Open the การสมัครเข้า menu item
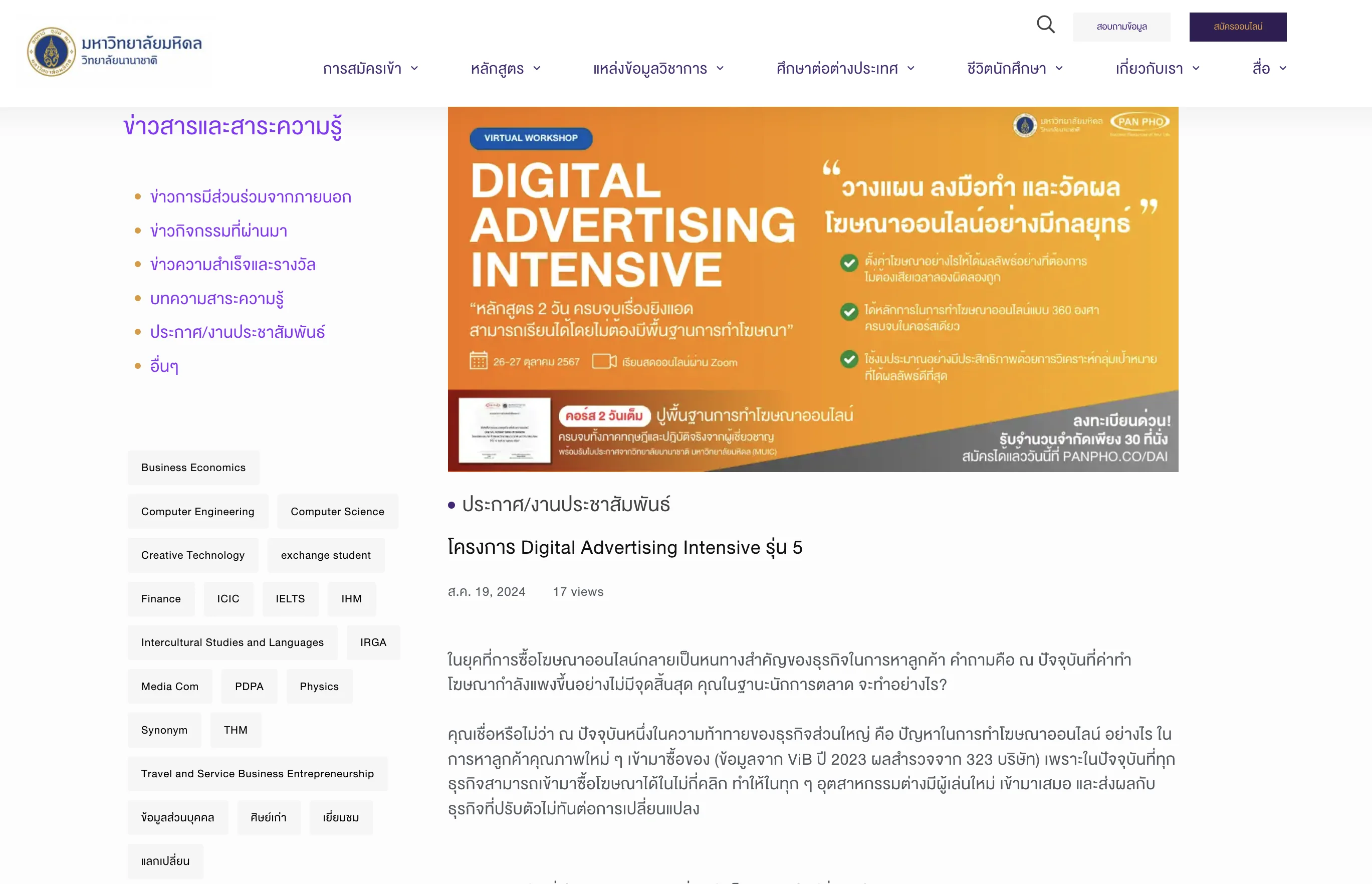1372x884 pixels. [x=362, y=68]
